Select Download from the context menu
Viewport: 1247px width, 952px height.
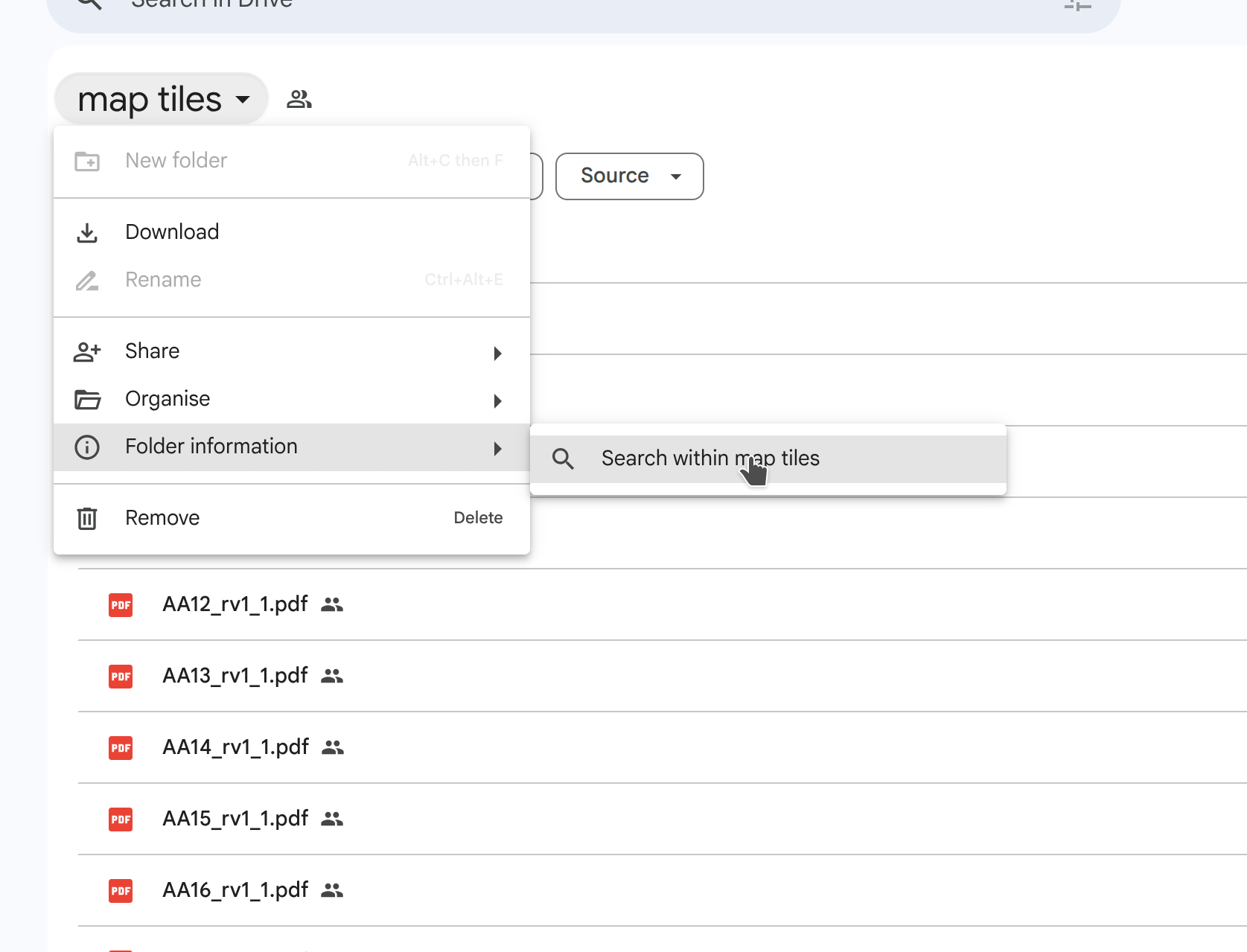click(172, 231)
